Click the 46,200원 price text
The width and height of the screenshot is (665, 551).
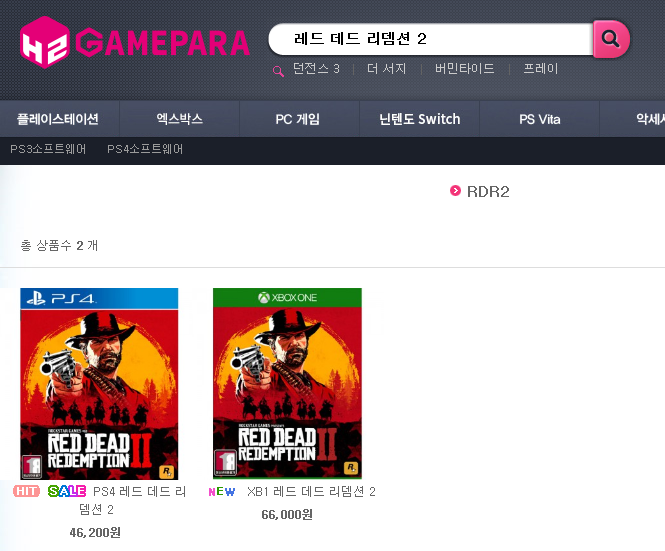[x=95, y=532]
